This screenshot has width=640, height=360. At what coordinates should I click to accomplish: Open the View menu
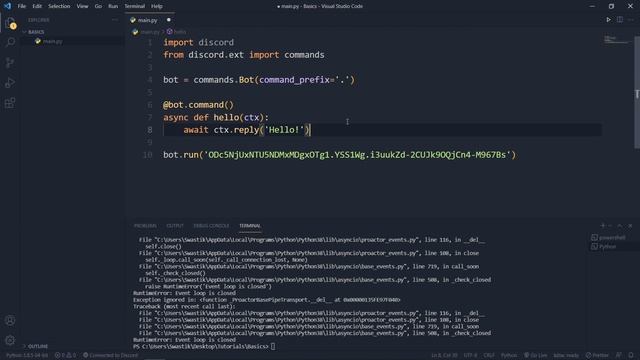tap(82, 6)
